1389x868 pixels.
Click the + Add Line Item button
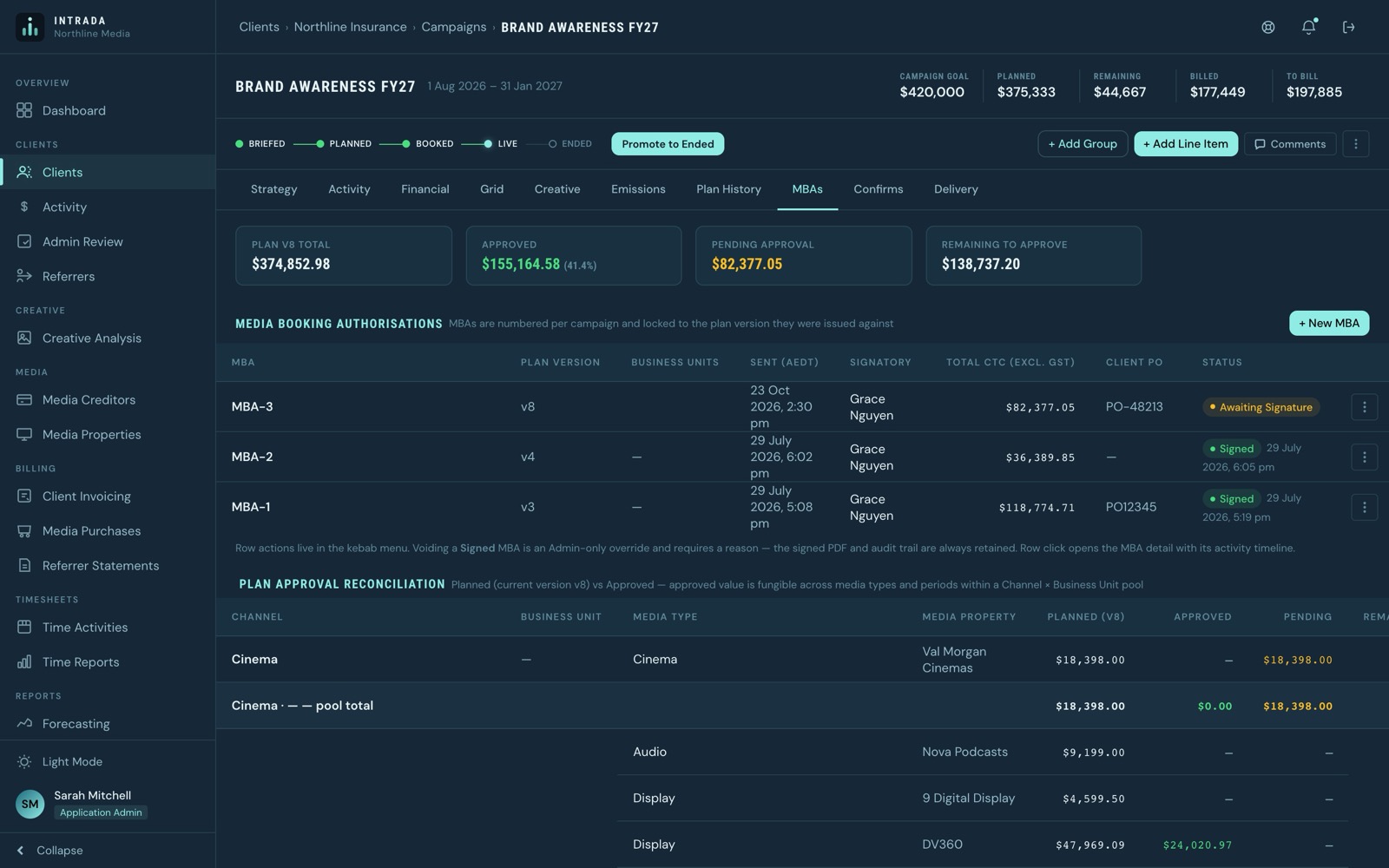tap(1186, 143)
